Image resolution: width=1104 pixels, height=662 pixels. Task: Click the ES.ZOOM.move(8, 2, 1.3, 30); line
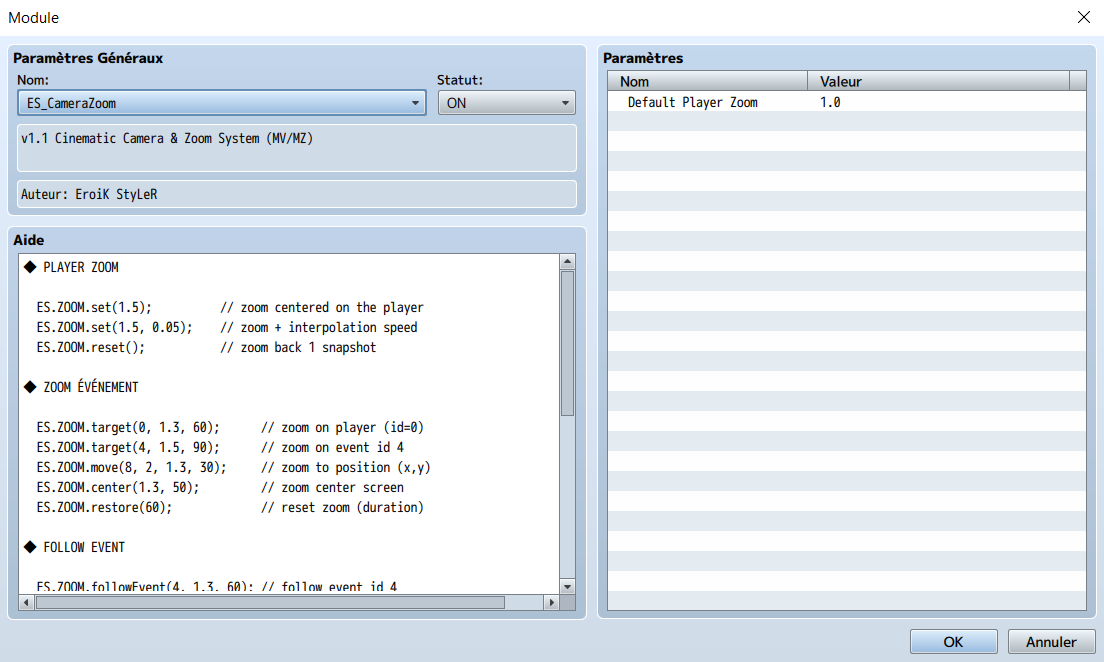point(132,468)
